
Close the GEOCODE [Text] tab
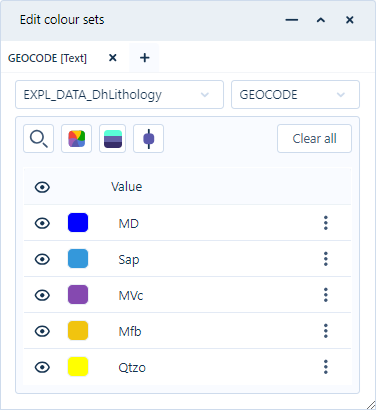click(113, 58)
